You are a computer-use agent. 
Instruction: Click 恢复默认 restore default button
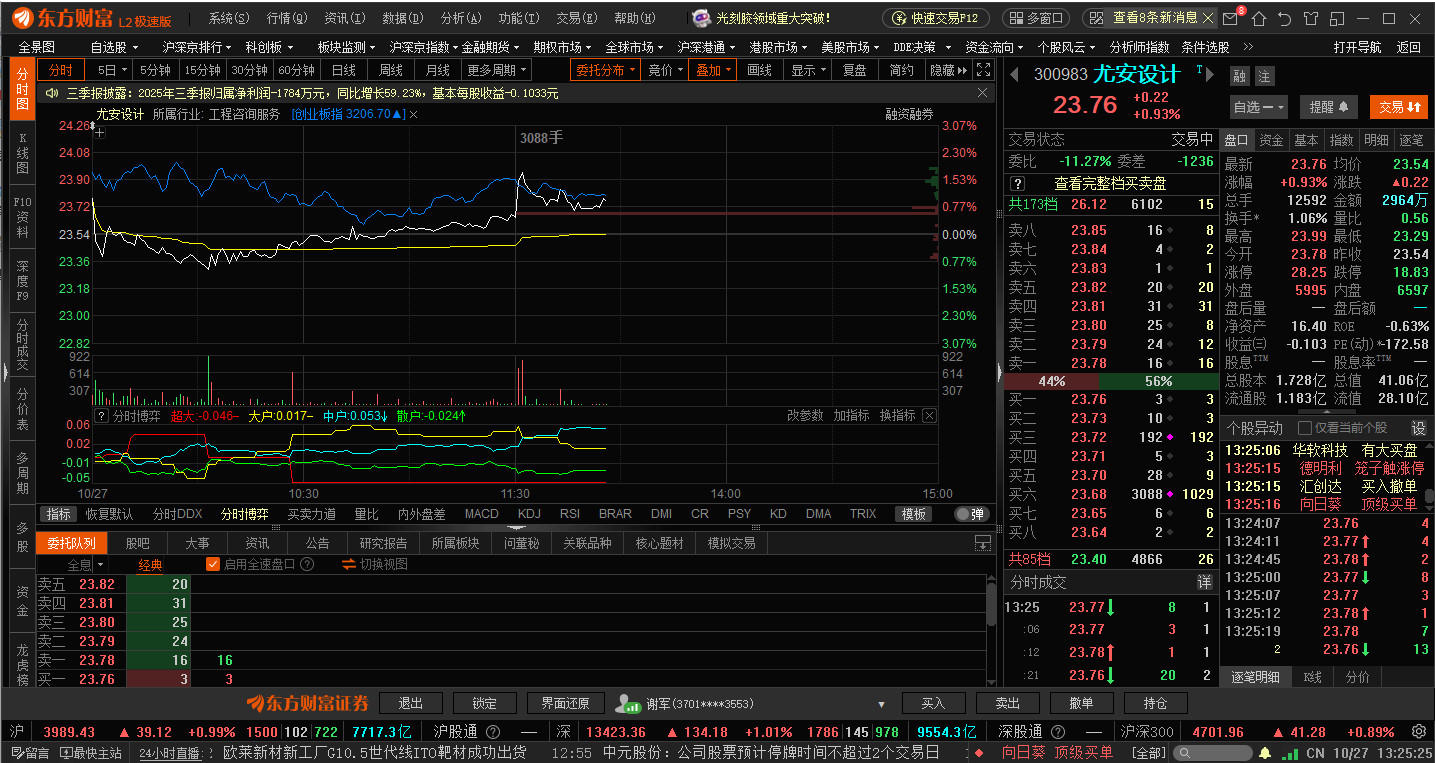click(109, 514)
